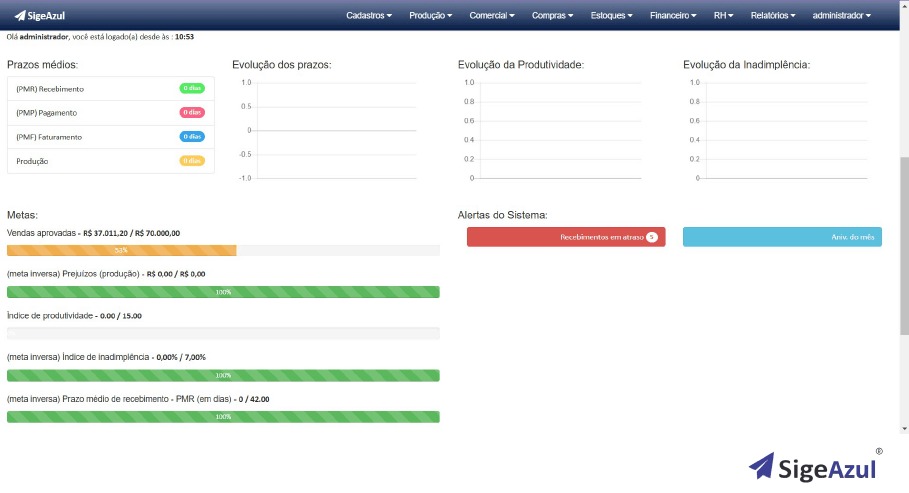
Task: Click the blue Aniv. do mês alert button
Action: coord(782,237)
